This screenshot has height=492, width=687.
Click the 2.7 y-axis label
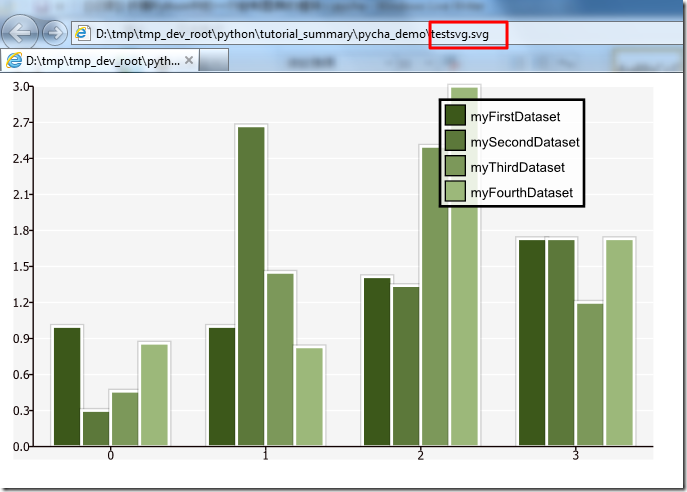click(x=21, y=123)
